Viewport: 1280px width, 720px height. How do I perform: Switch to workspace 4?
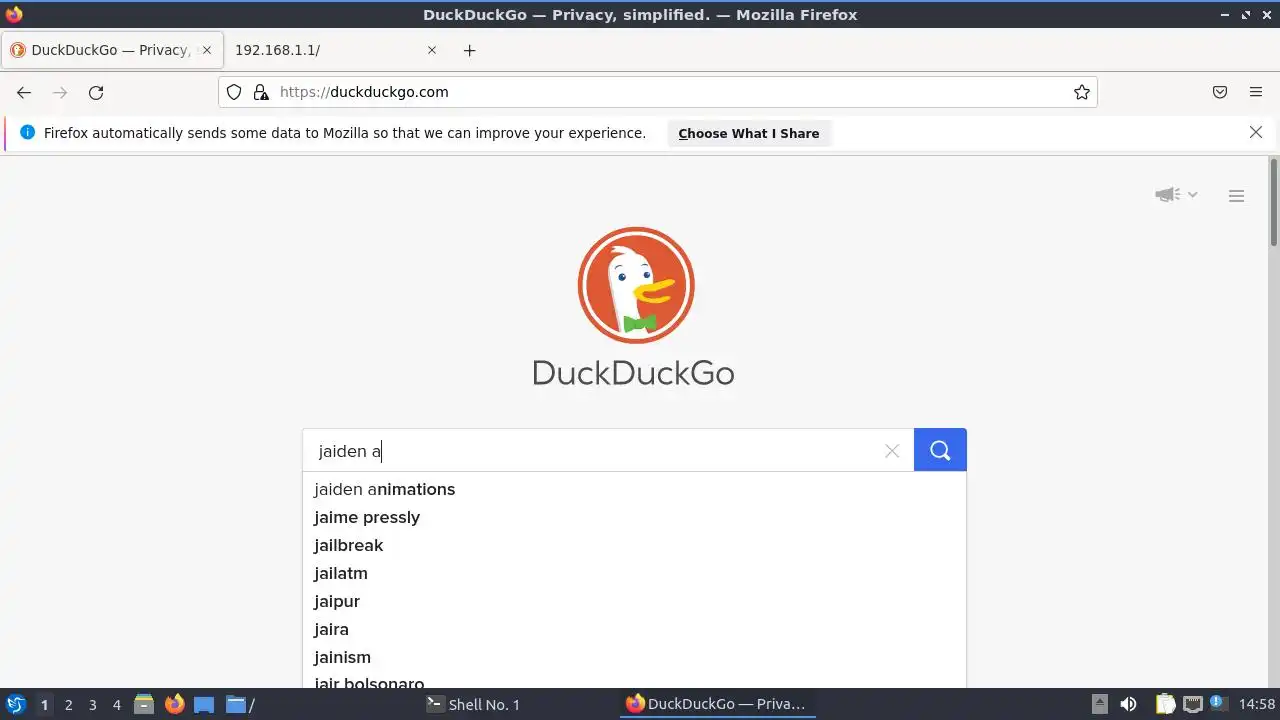pyautogui.click(x=116, y=704)
